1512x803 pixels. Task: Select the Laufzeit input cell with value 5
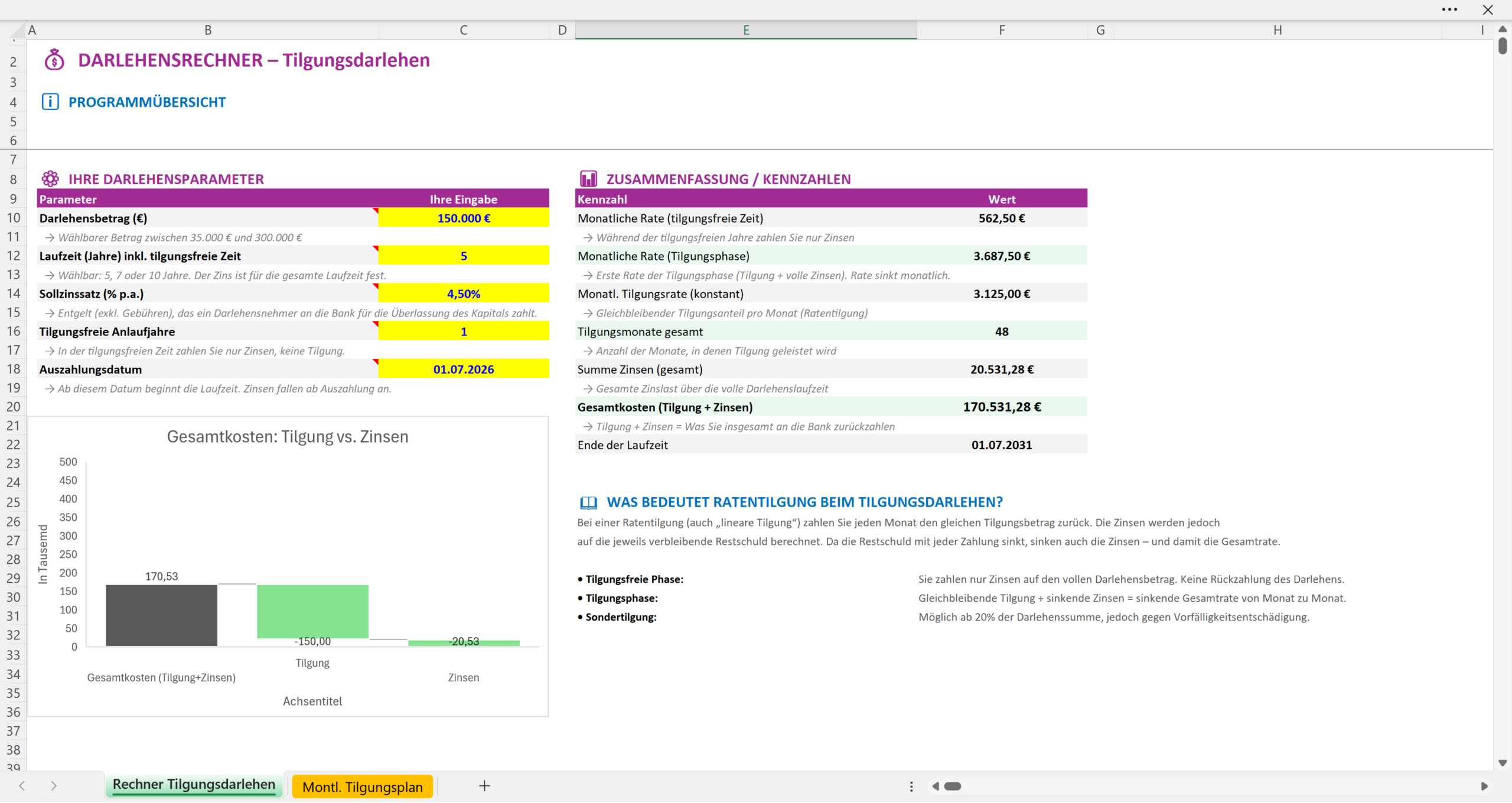click(463, 256)
